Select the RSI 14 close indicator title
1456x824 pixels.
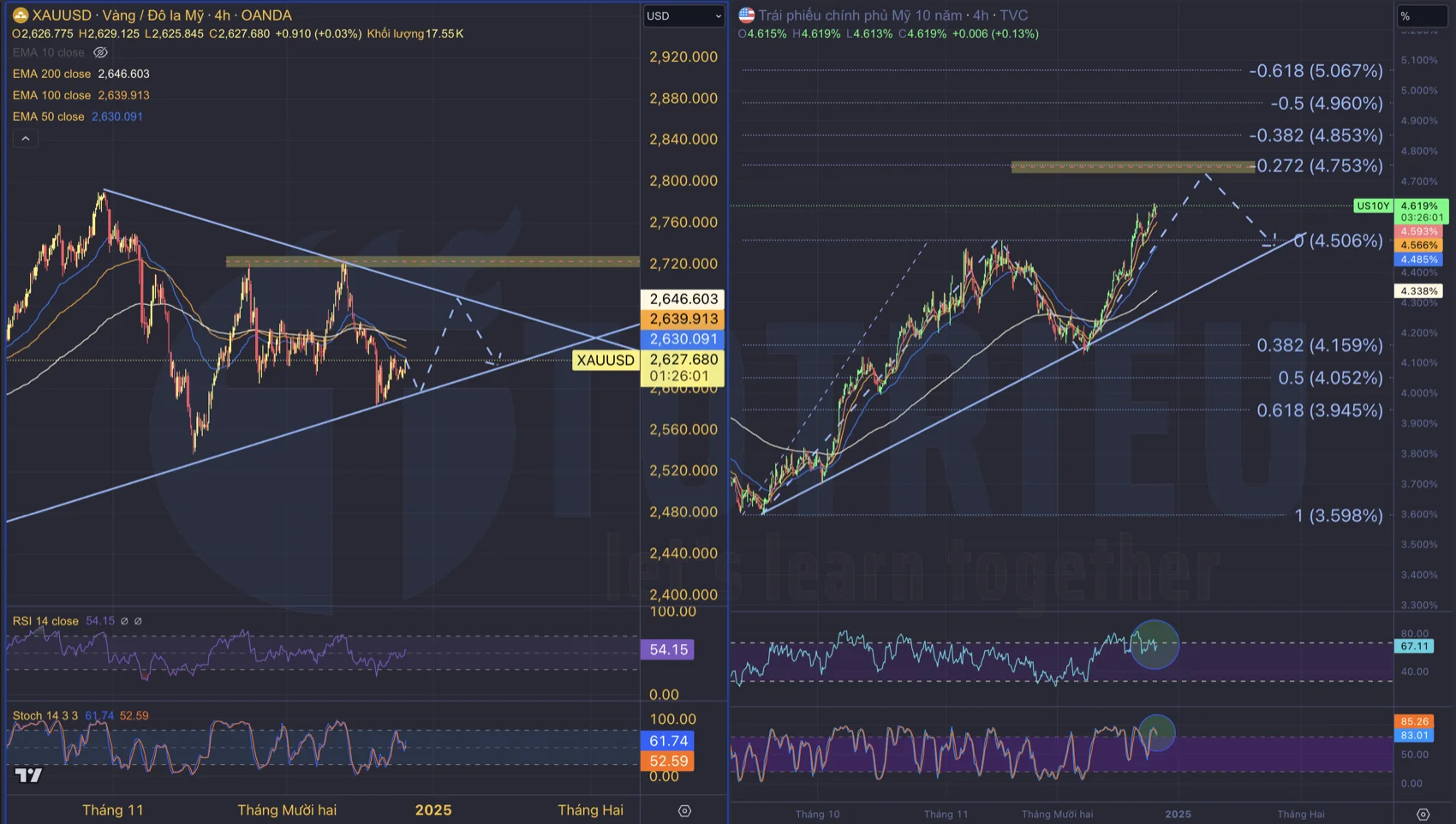[x=45, y=621]
